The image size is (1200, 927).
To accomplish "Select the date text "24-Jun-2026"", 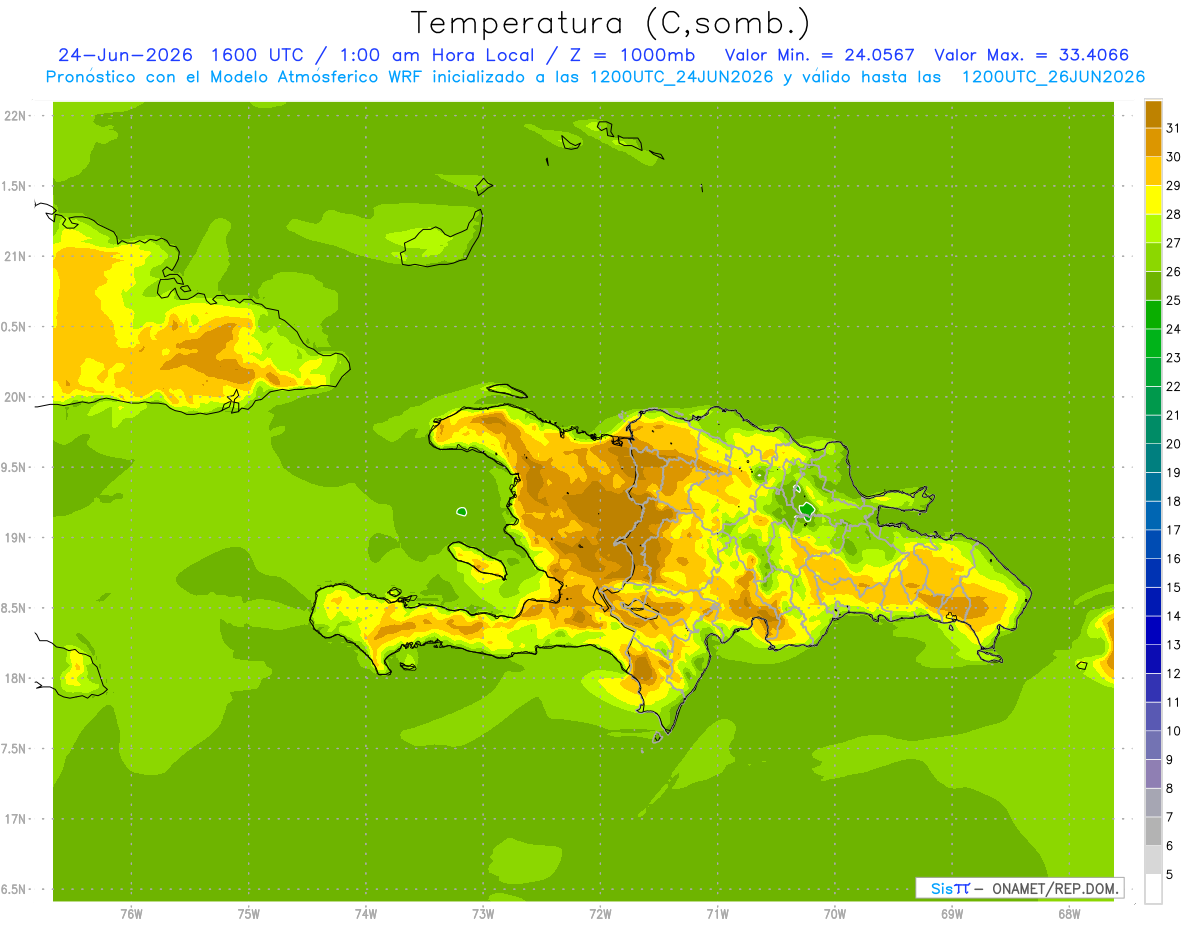I will click(x=125, y=55).
